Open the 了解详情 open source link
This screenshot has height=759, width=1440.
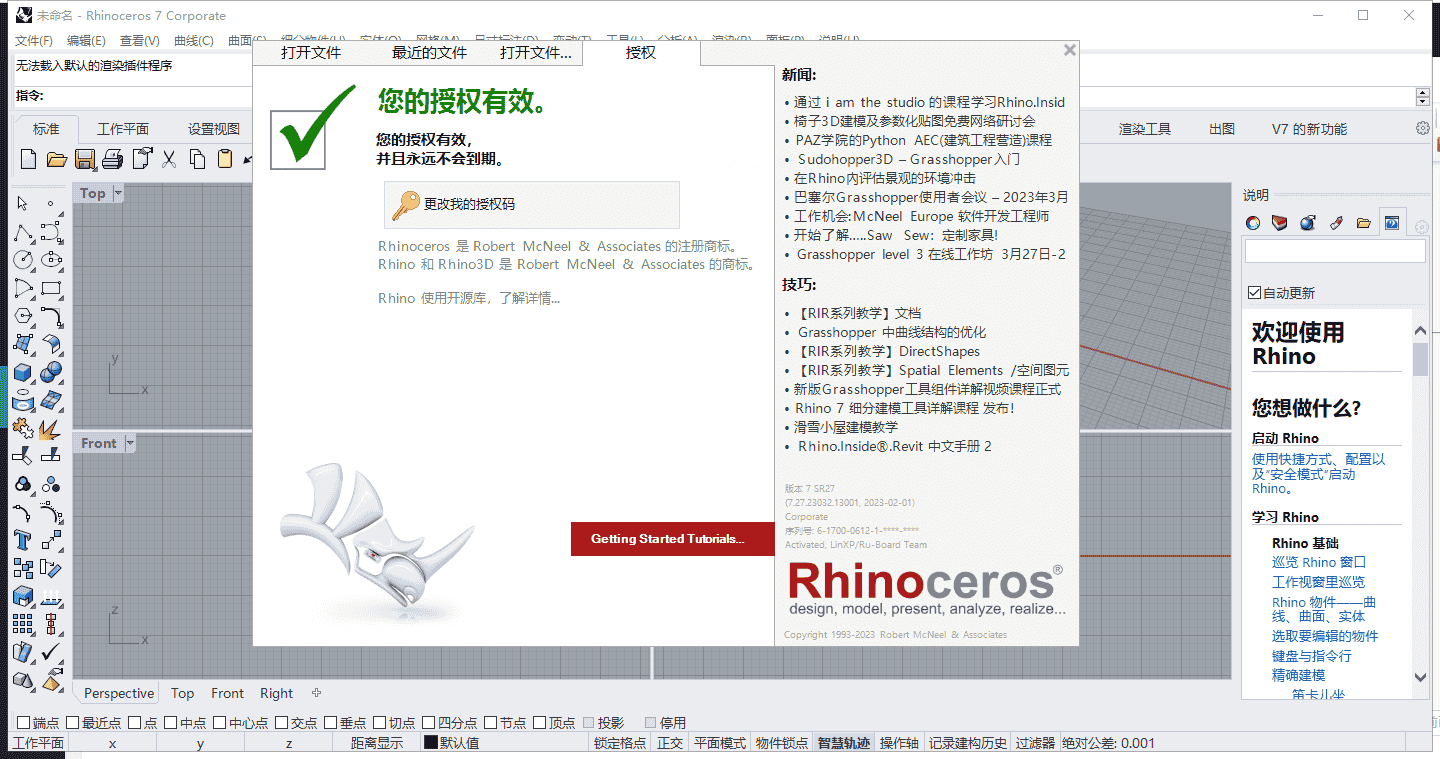coord(530,298)
